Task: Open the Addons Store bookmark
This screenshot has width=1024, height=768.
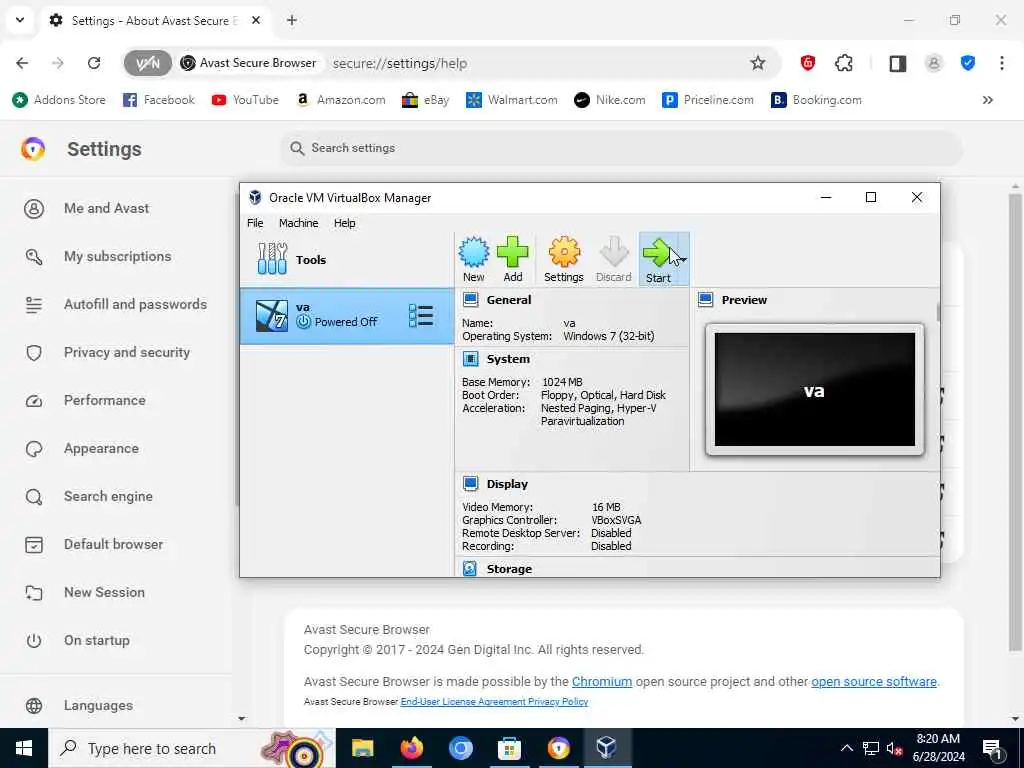Action: coord(59,100)
